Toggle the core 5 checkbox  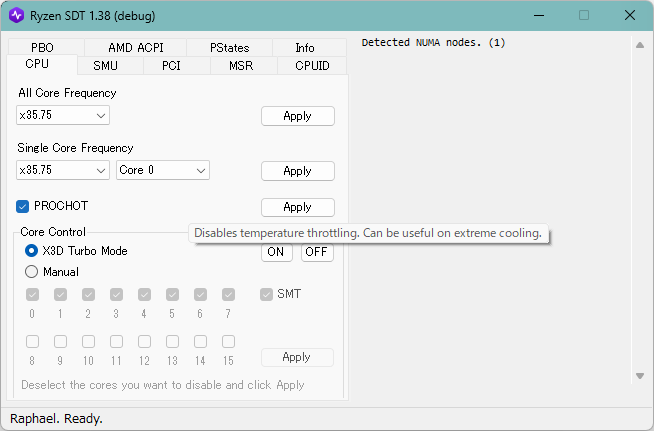pos(172,295)
